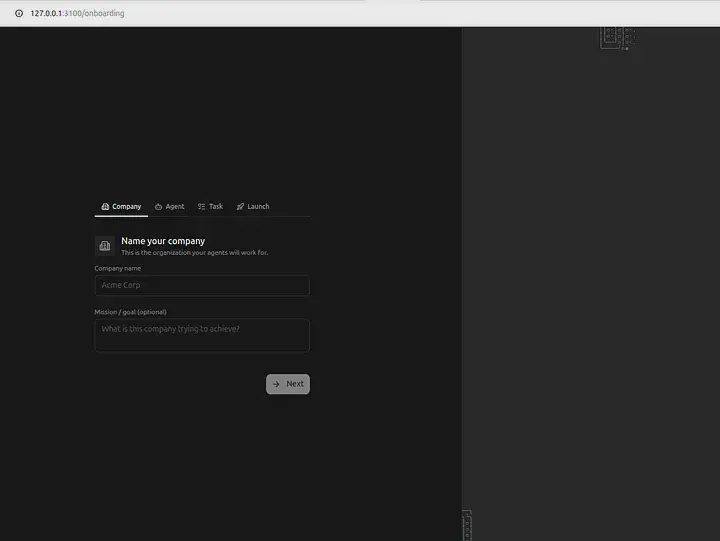Image resolution: width=720 pixels, height=541 pixels.
Task: Click the checklist icon on Task tab
Action: (201, 207)
